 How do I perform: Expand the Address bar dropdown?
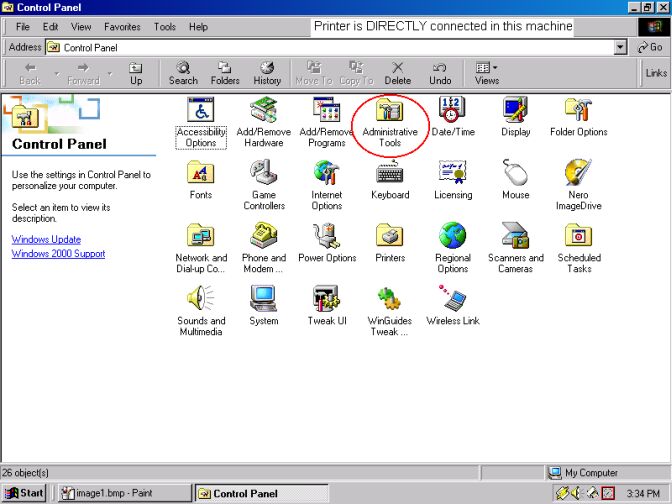621,47
